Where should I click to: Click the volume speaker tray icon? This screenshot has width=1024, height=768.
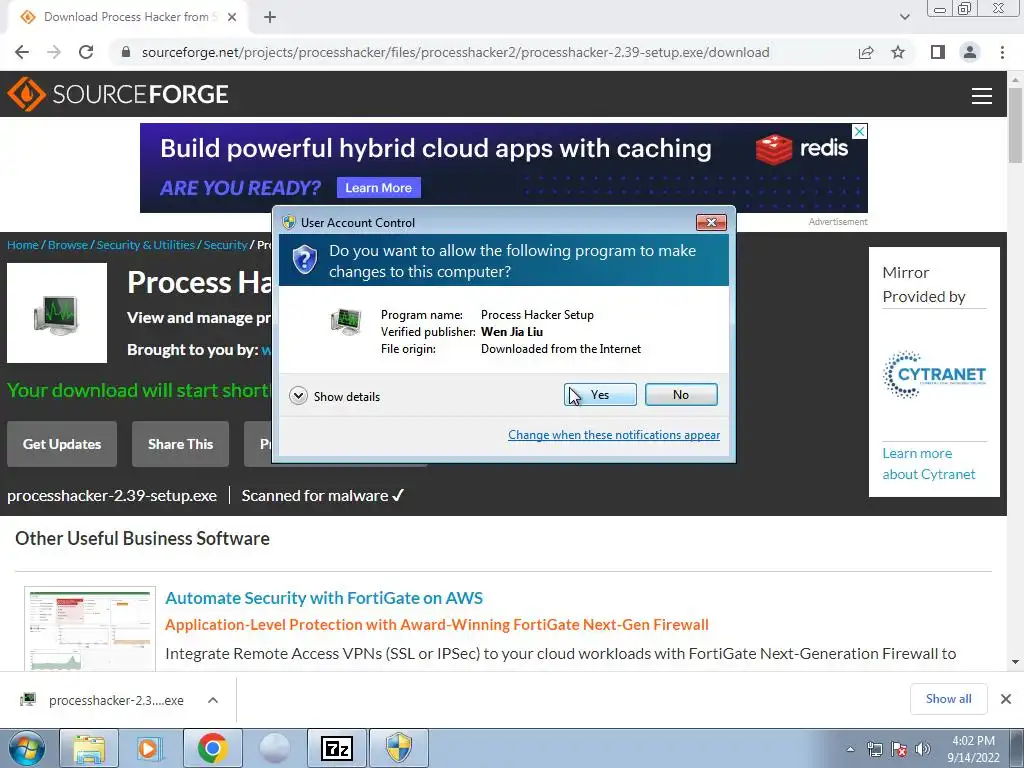tap(923, 749)
